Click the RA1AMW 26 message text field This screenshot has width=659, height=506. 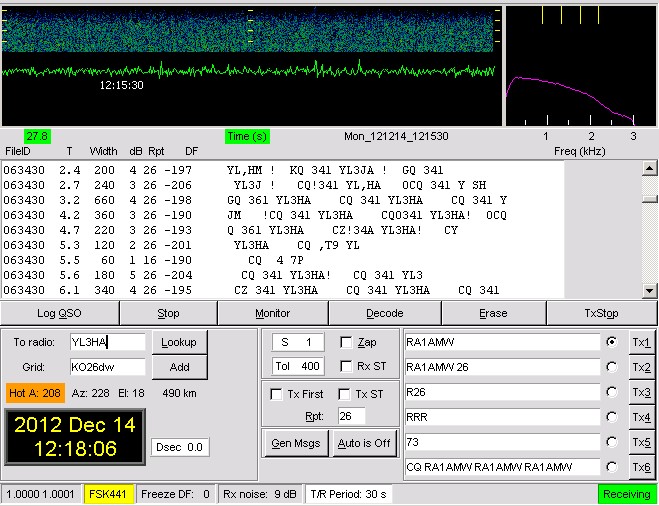click(502, 367)
